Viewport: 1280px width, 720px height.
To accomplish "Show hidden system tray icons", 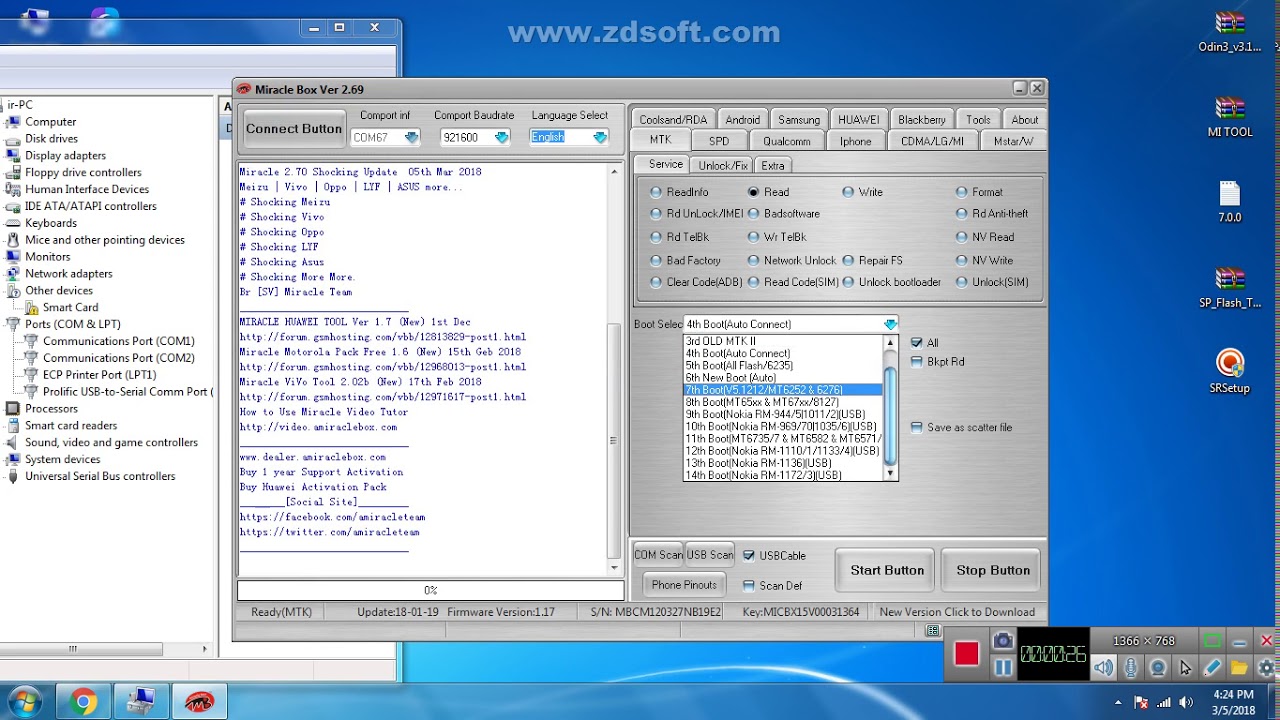I will 1117,701.
